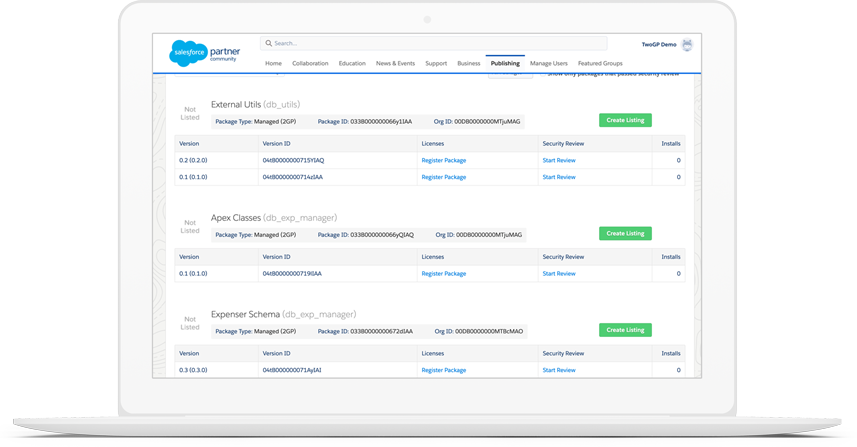Start Review for External Utils version 0.2
This screenshot has width=857, height=447.
(559, 161)
